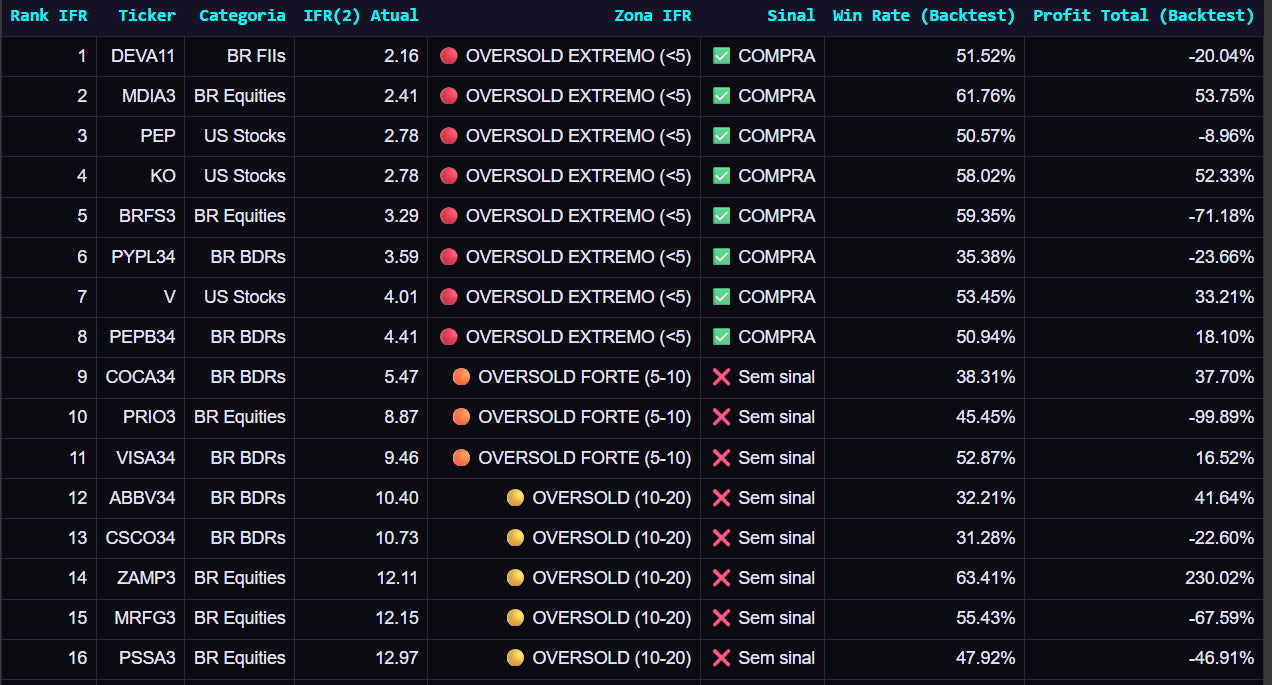The width and height of the screenshot is (1272, 685).
Task: Click the orange circle icon in PRIO3 row
Action: [461, 417]
